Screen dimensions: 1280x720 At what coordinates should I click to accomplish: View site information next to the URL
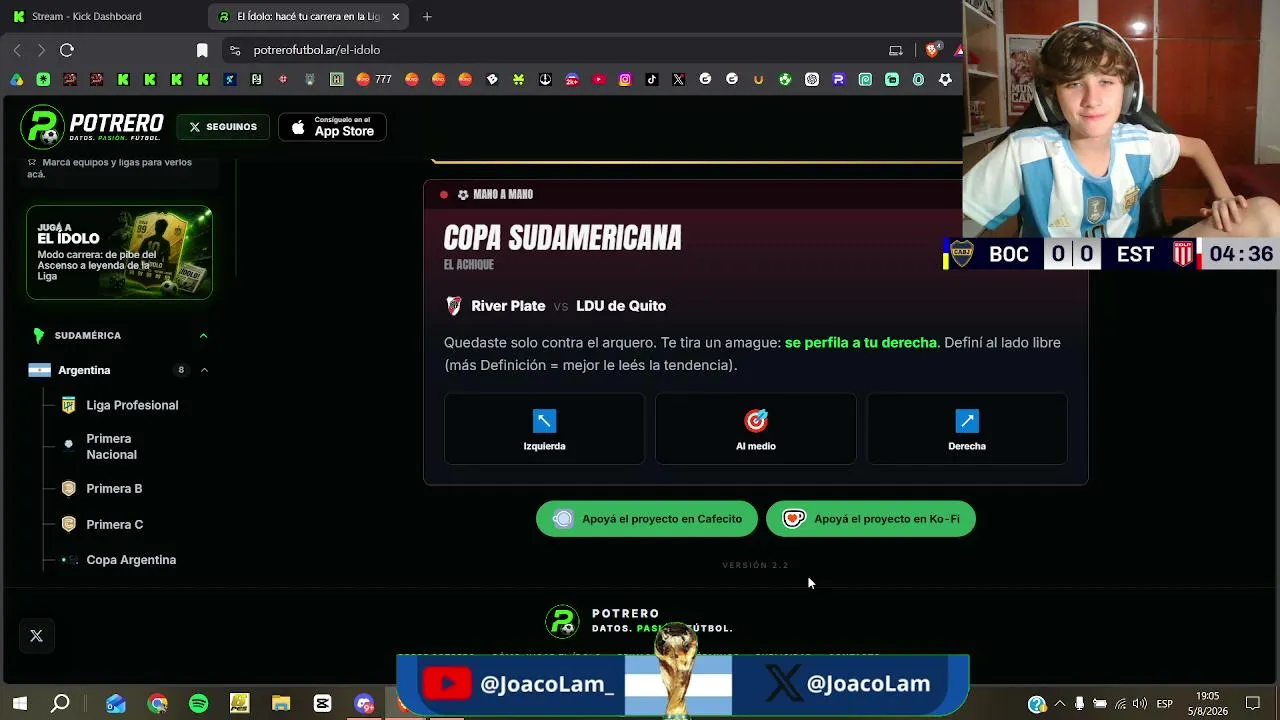pos(235,50)
